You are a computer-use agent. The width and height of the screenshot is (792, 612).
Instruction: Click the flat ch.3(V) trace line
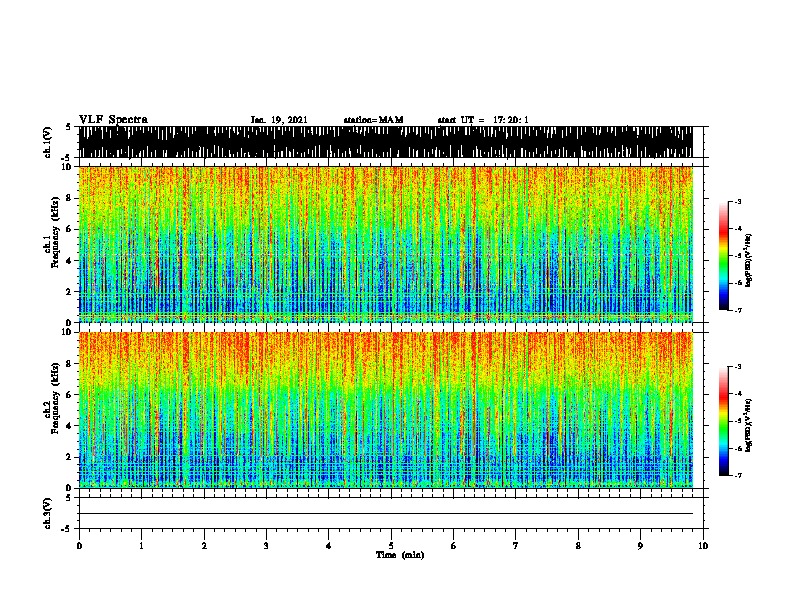pos(386,514)
